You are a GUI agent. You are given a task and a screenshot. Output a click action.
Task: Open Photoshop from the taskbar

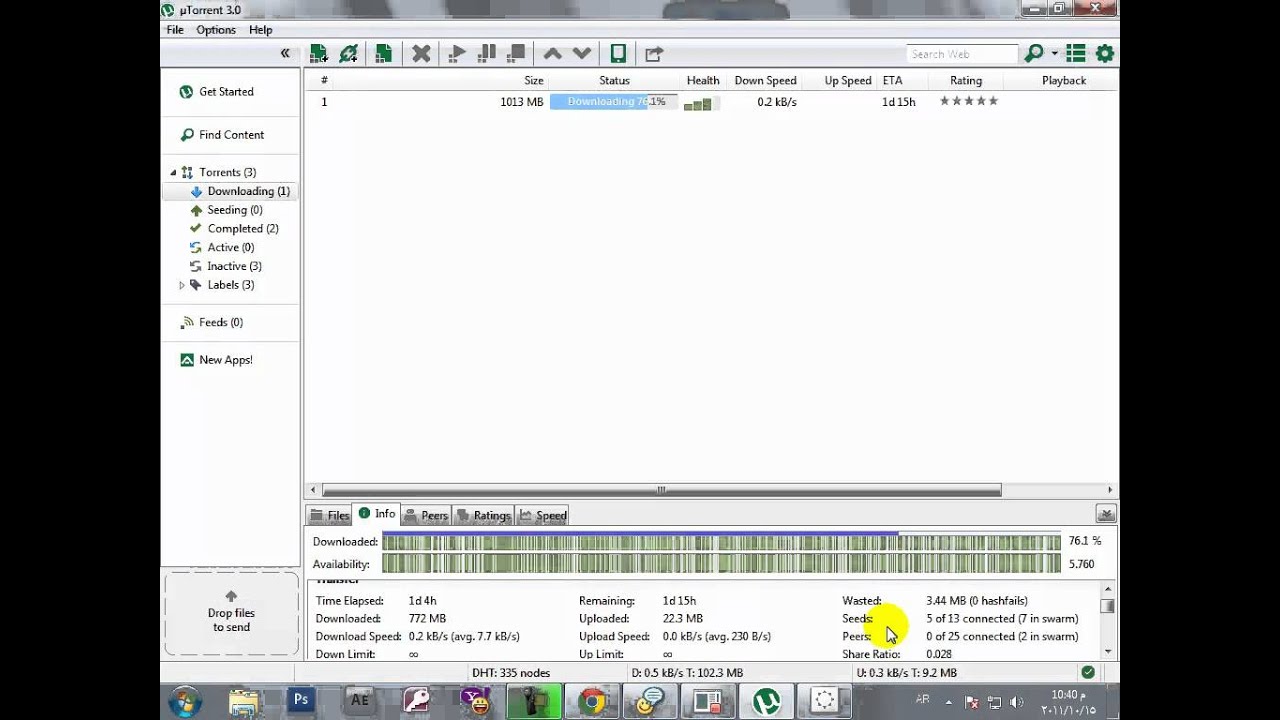301,701
